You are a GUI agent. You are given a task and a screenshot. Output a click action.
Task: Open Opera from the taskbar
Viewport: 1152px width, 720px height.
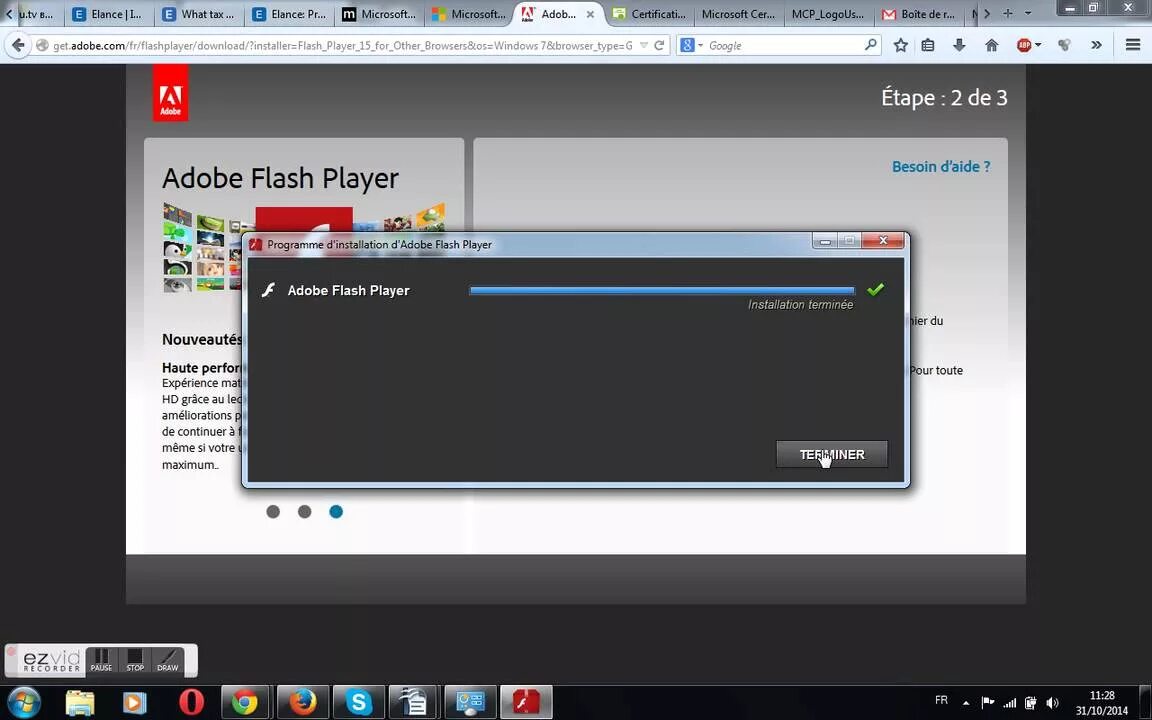191,702
